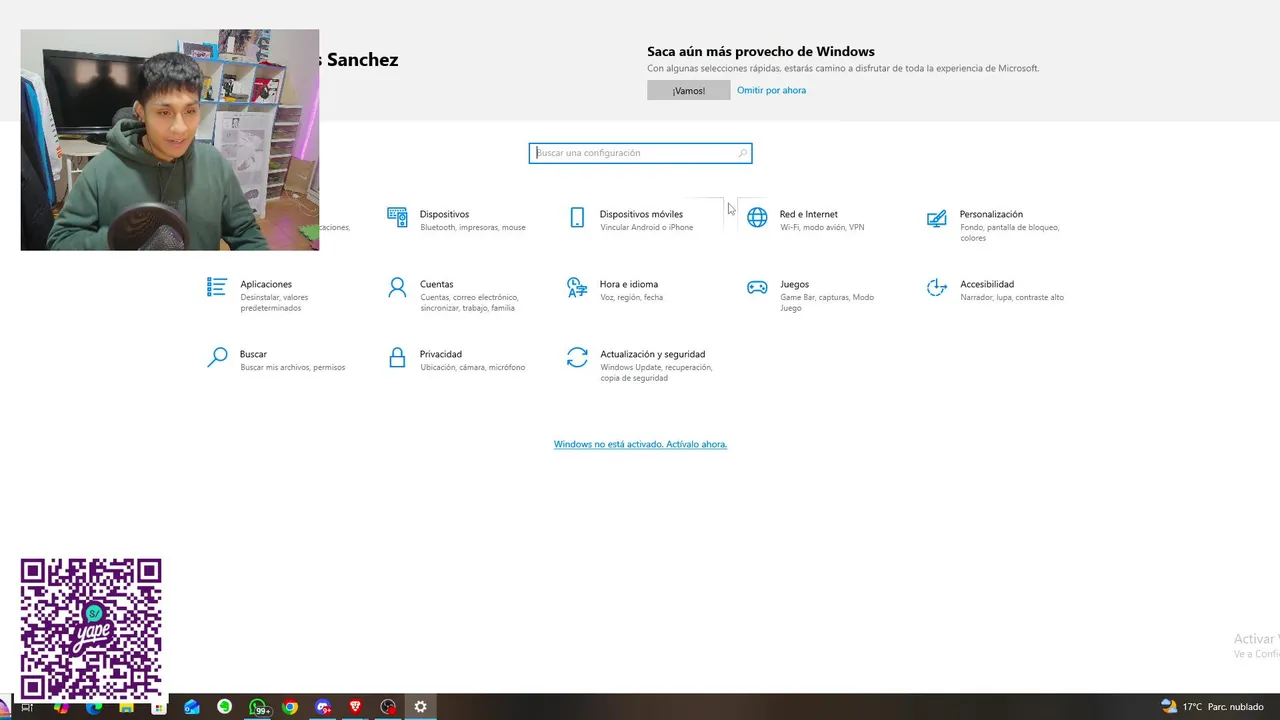The image size is (1280, 720).
Task: Click the magnifier icon inside the search box
Action: (x=742, y=153)
